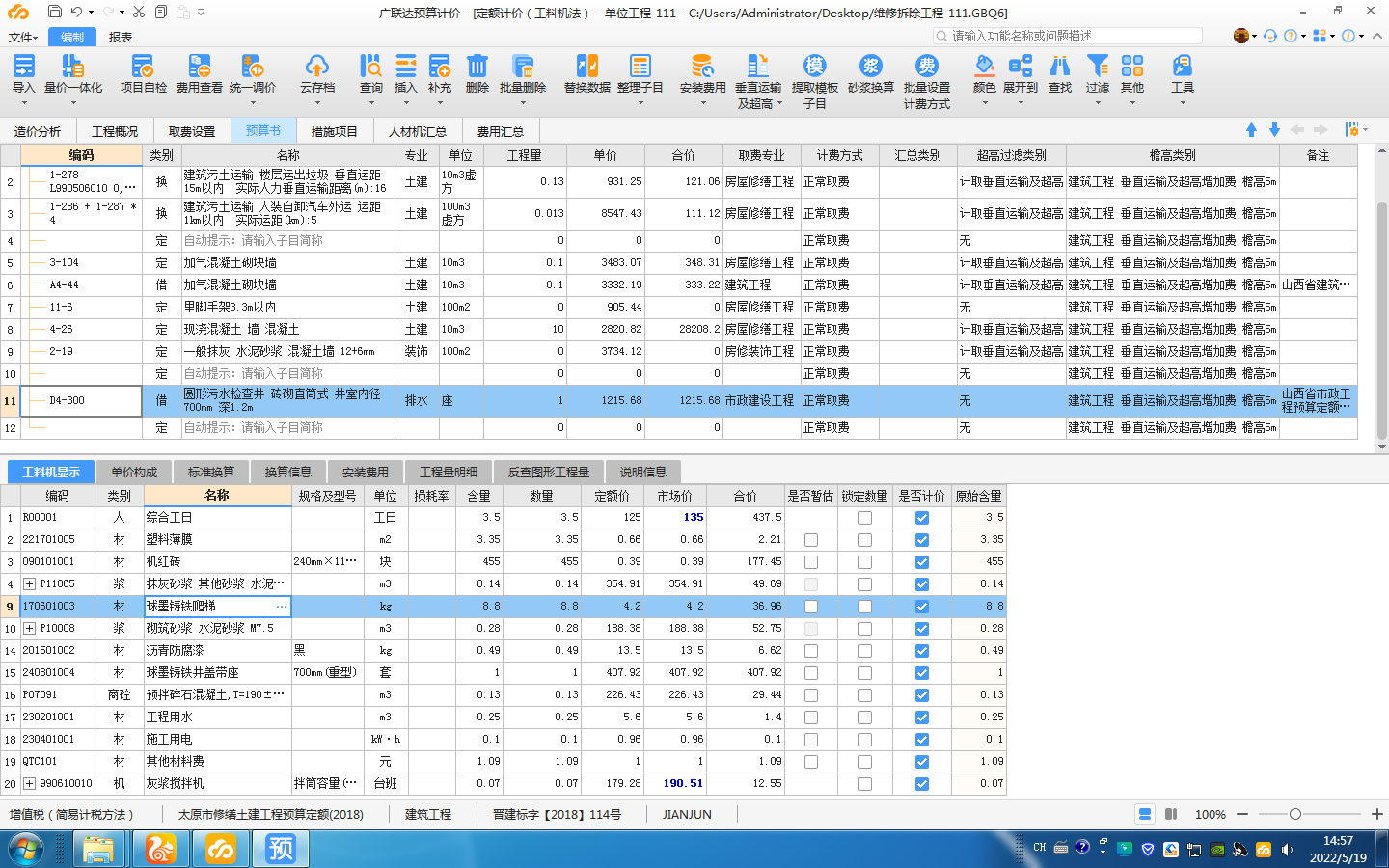
Task: Click the 导入 import icon
Action: [24, 66]
